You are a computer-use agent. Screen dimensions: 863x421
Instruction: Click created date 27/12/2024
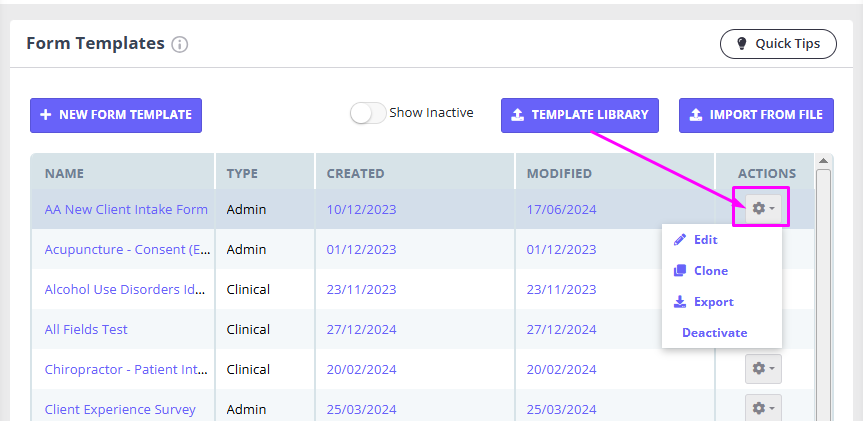click(362, 330)
